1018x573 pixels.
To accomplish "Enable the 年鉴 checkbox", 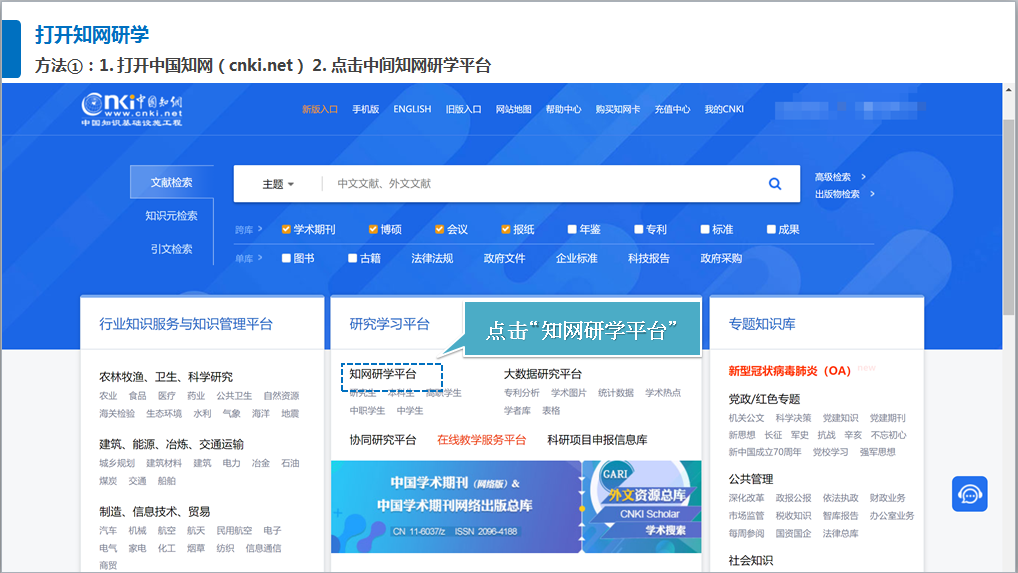I will point(572,229).
